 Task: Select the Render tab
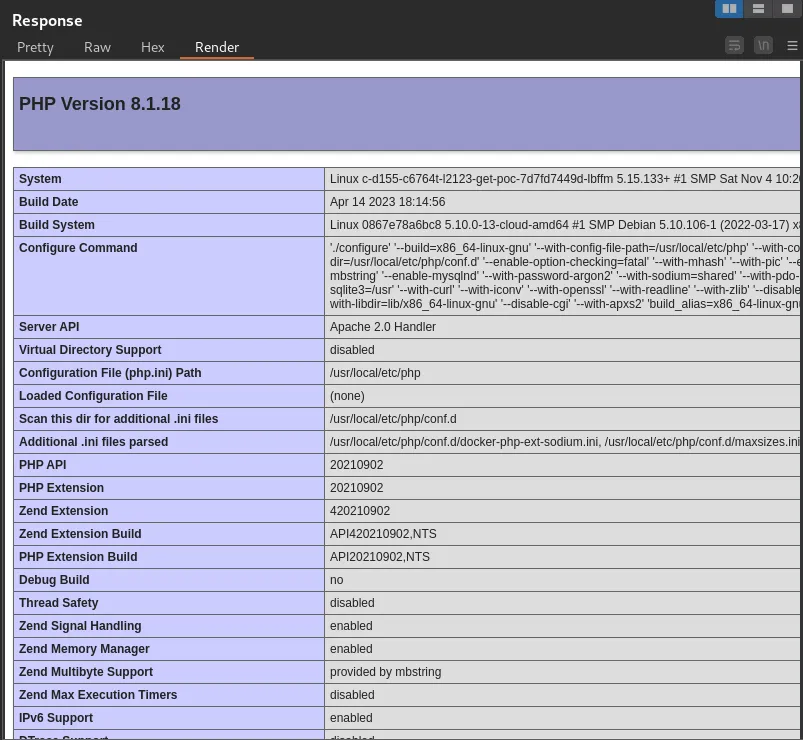point(217,47)
